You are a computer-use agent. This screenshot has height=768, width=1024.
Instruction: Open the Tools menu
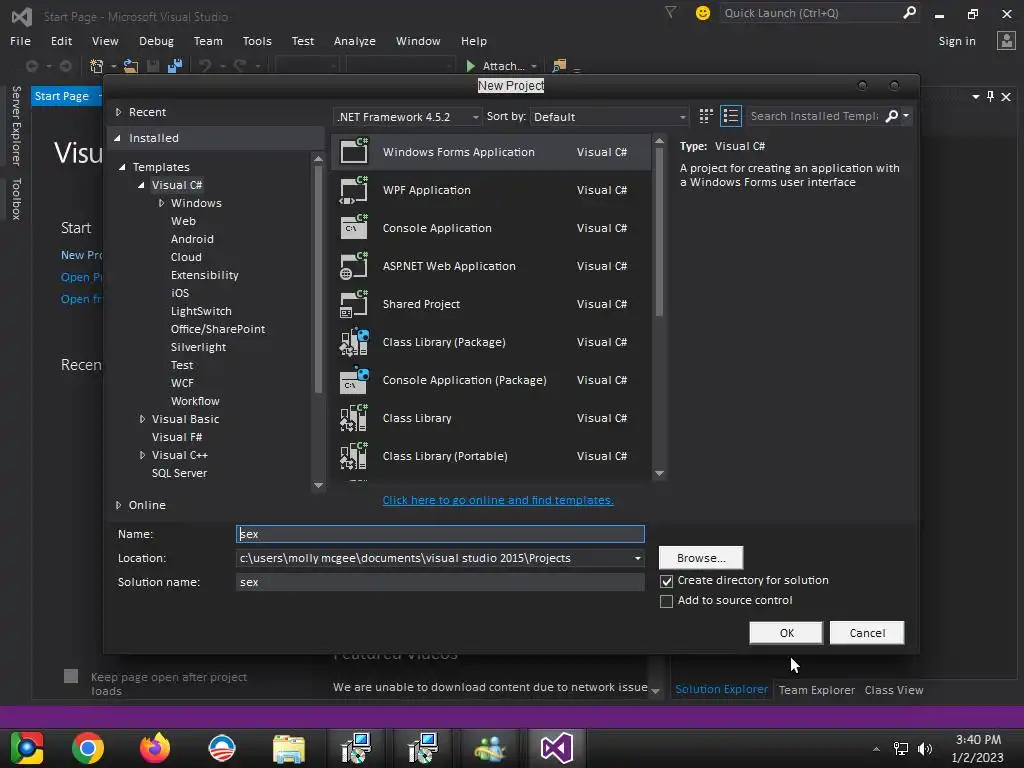click(x=257, y=40)
